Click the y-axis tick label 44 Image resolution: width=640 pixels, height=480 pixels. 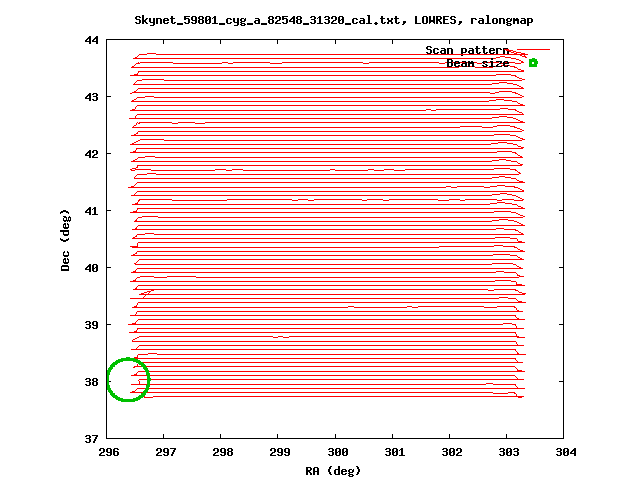pyautogui.click(x=92, y=40)
